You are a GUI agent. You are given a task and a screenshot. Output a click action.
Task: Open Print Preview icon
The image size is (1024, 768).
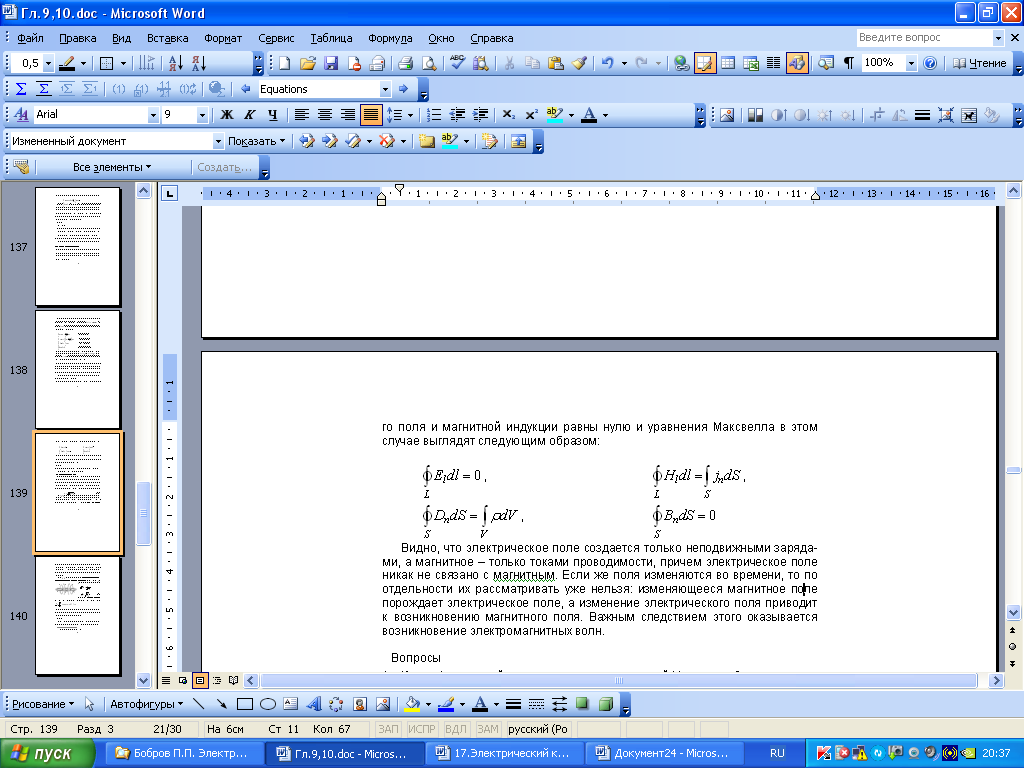coord(429,63)
